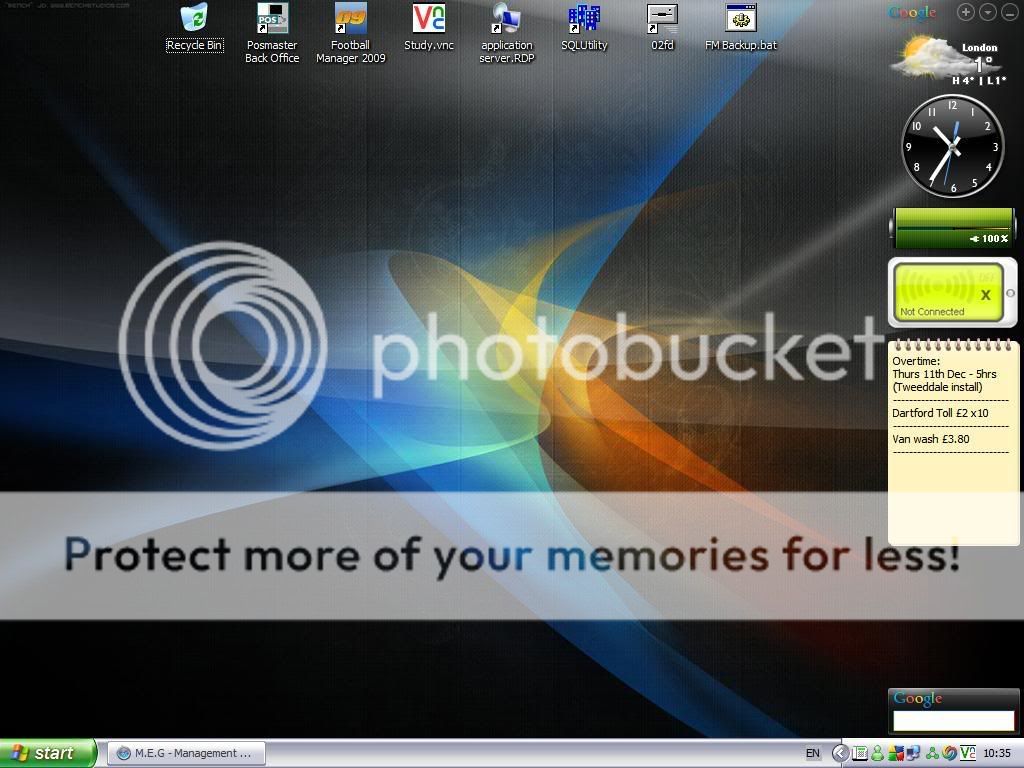Click the battery level gadget bar

pos(952,229)
